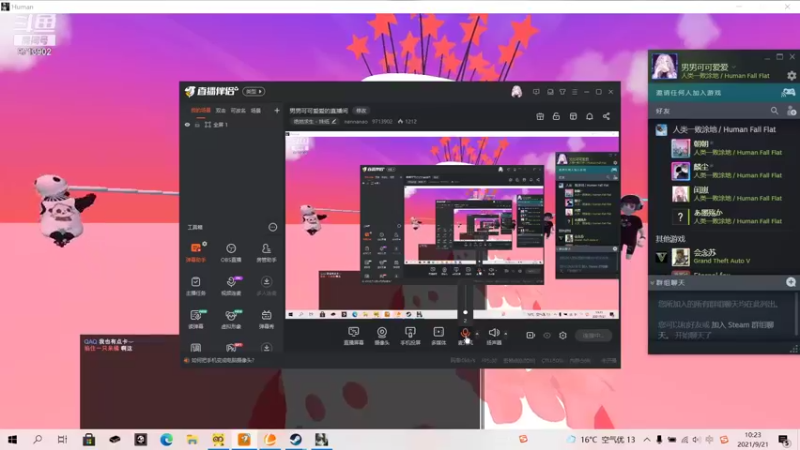Click the padlock icon in streaming header
800x450 pixels.
(x=556, y=116)
